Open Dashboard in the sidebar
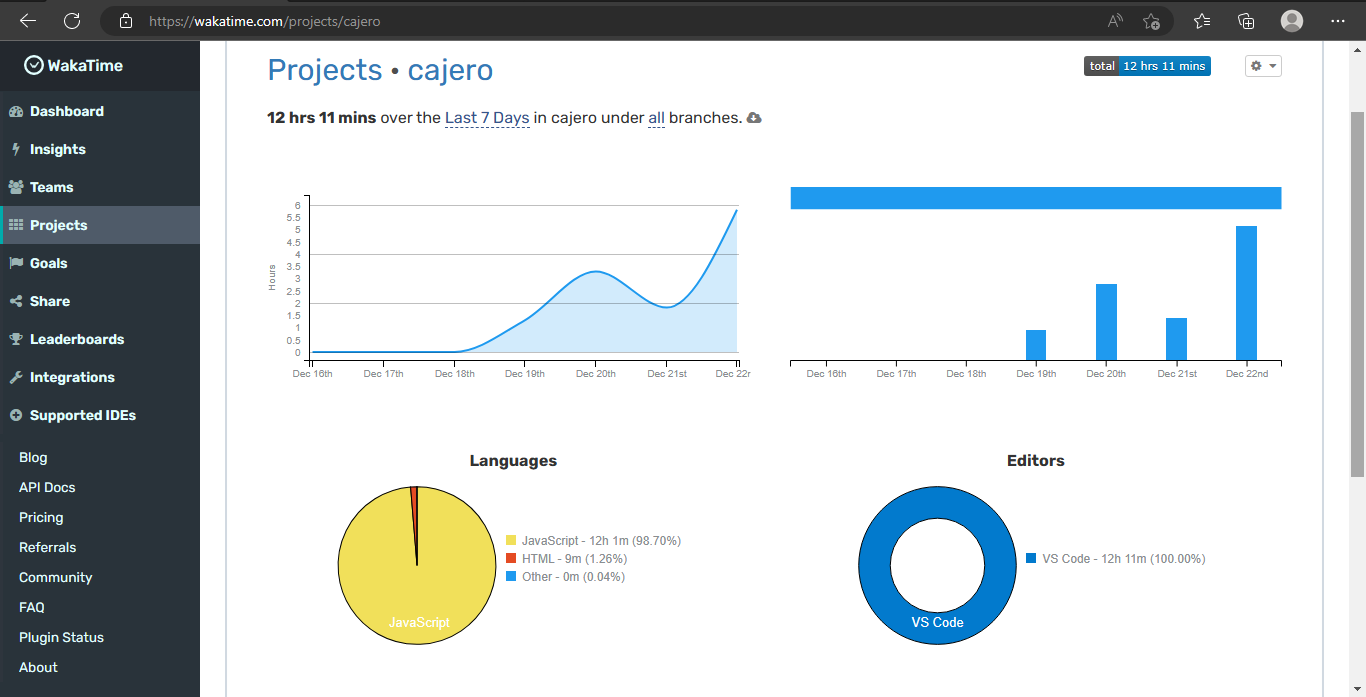This screenshot has height=697, width=1366. point(100,111)
